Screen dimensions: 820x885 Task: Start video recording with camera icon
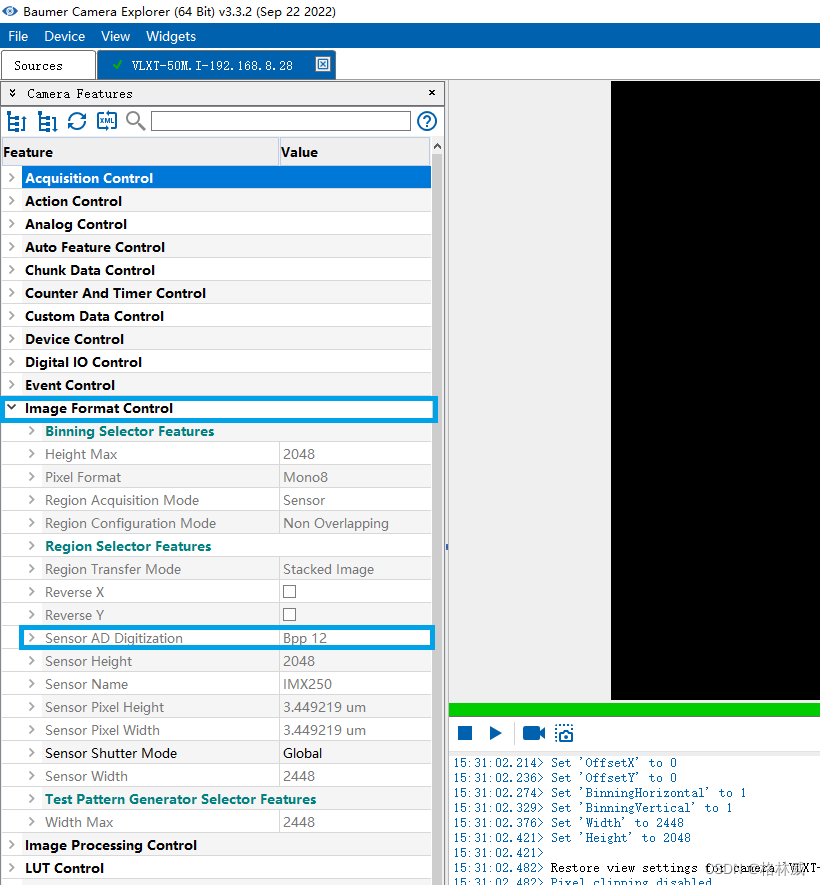click(534, 733)
